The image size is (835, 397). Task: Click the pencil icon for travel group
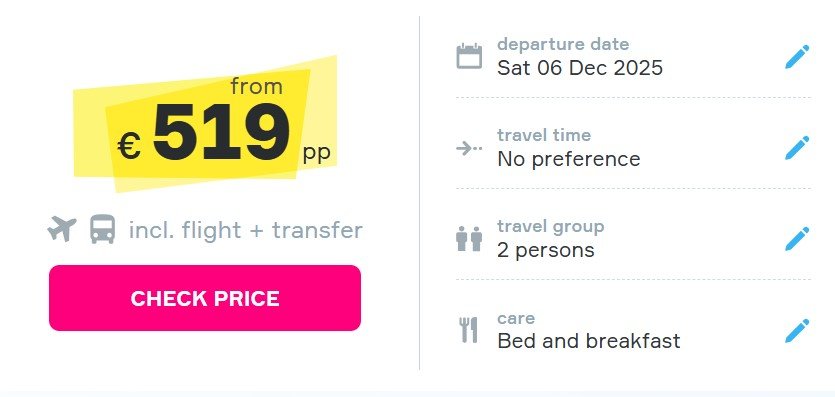pyautogui.click(x=797, y=238)
